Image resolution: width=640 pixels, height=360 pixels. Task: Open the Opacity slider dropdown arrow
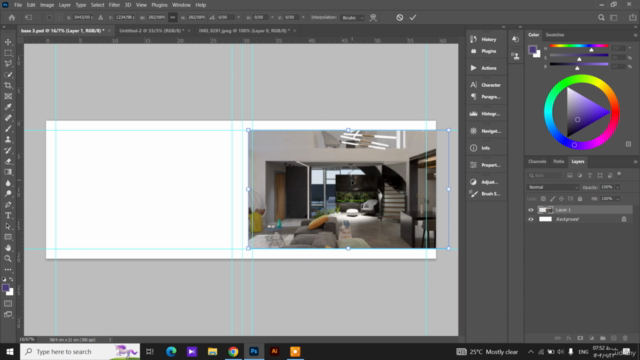[x=618, y=187]
